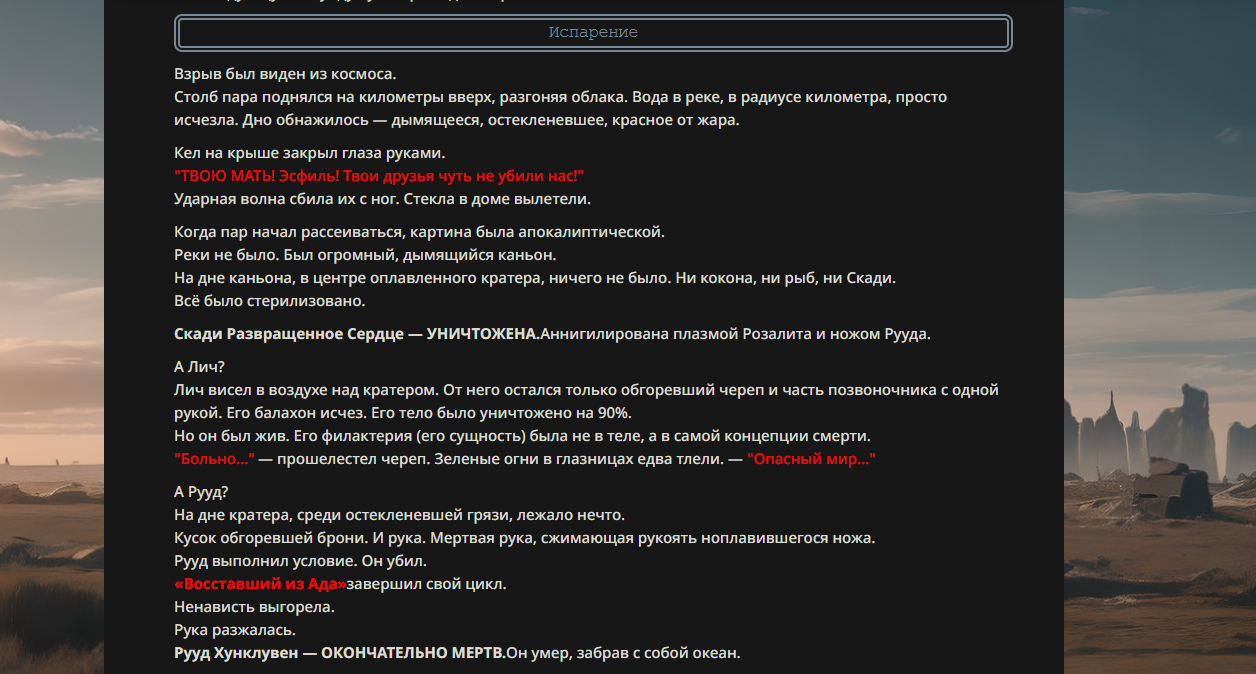Click the red text «Восставший из Ада»

[260, 584]
